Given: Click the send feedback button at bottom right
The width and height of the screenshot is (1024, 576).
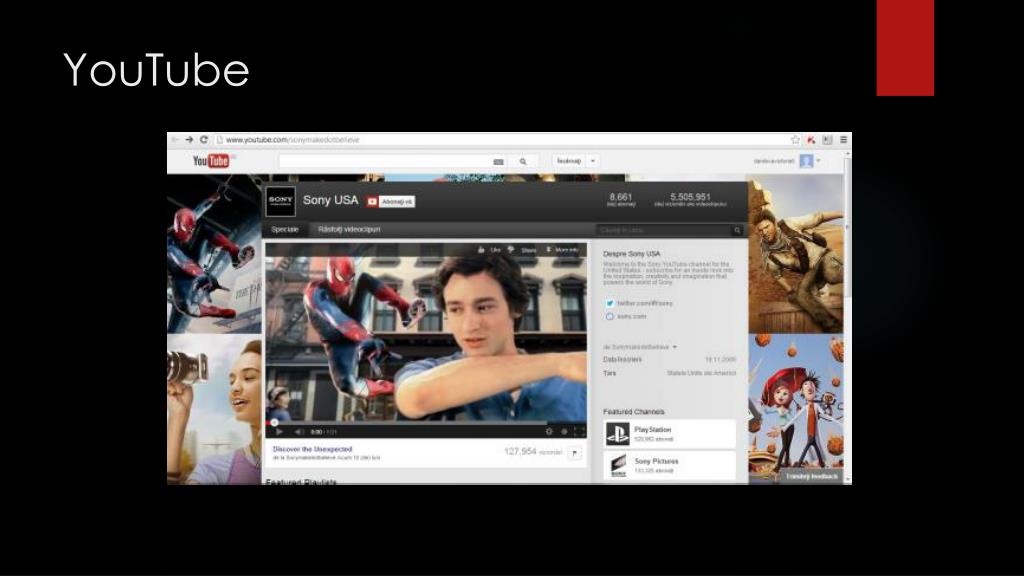Looking at the screenshot, I should pyautogui.click(x=810, y=477).
